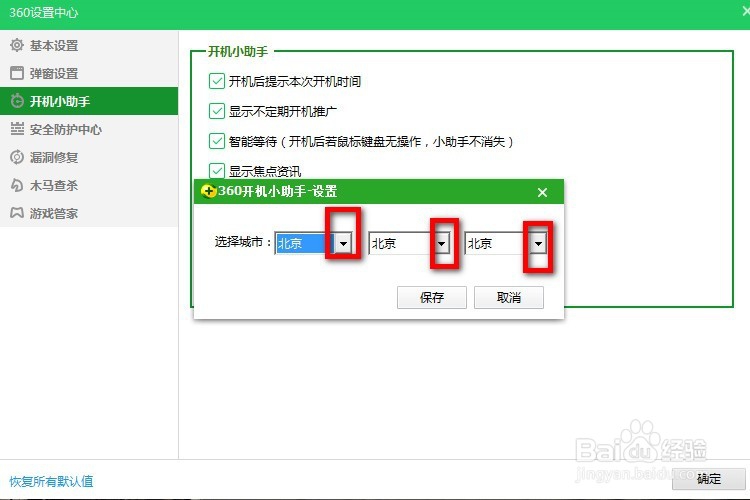750x500 pixels.
Task: Go to 安全防护中心 settings
Action: pyautogui.click(x=89, y=129)
